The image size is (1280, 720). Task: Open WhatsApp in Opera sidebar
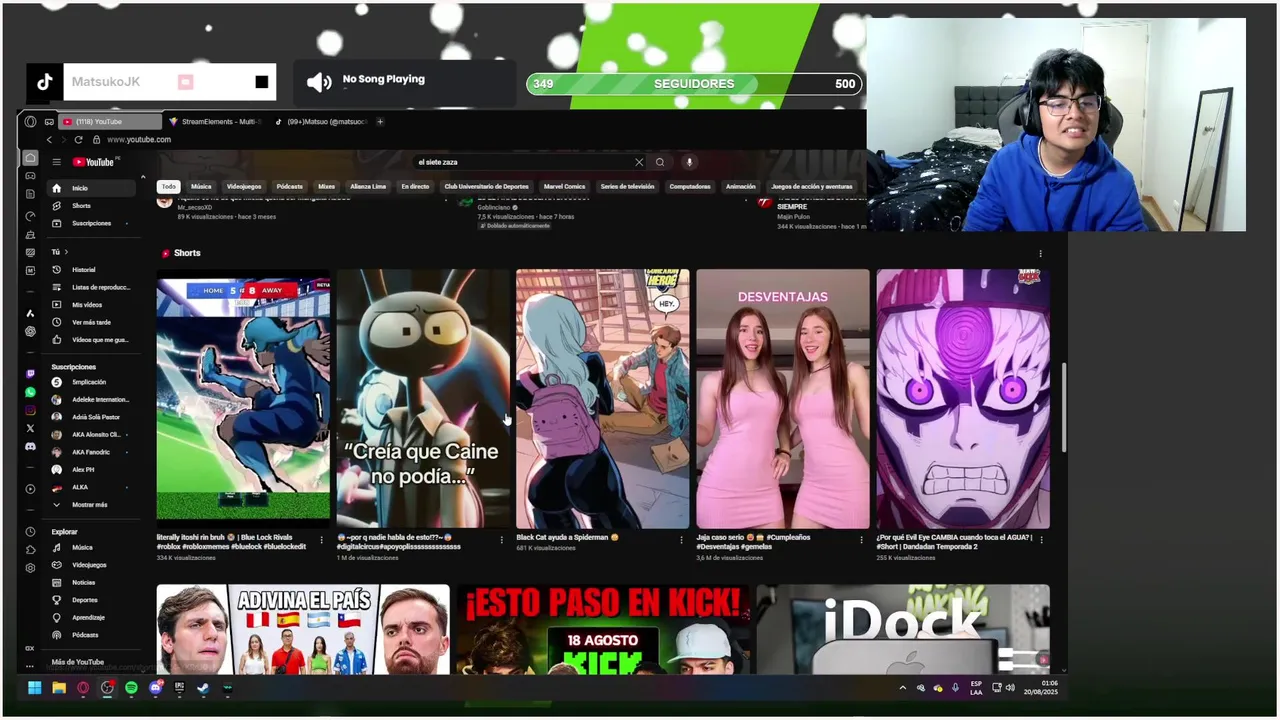30,392
